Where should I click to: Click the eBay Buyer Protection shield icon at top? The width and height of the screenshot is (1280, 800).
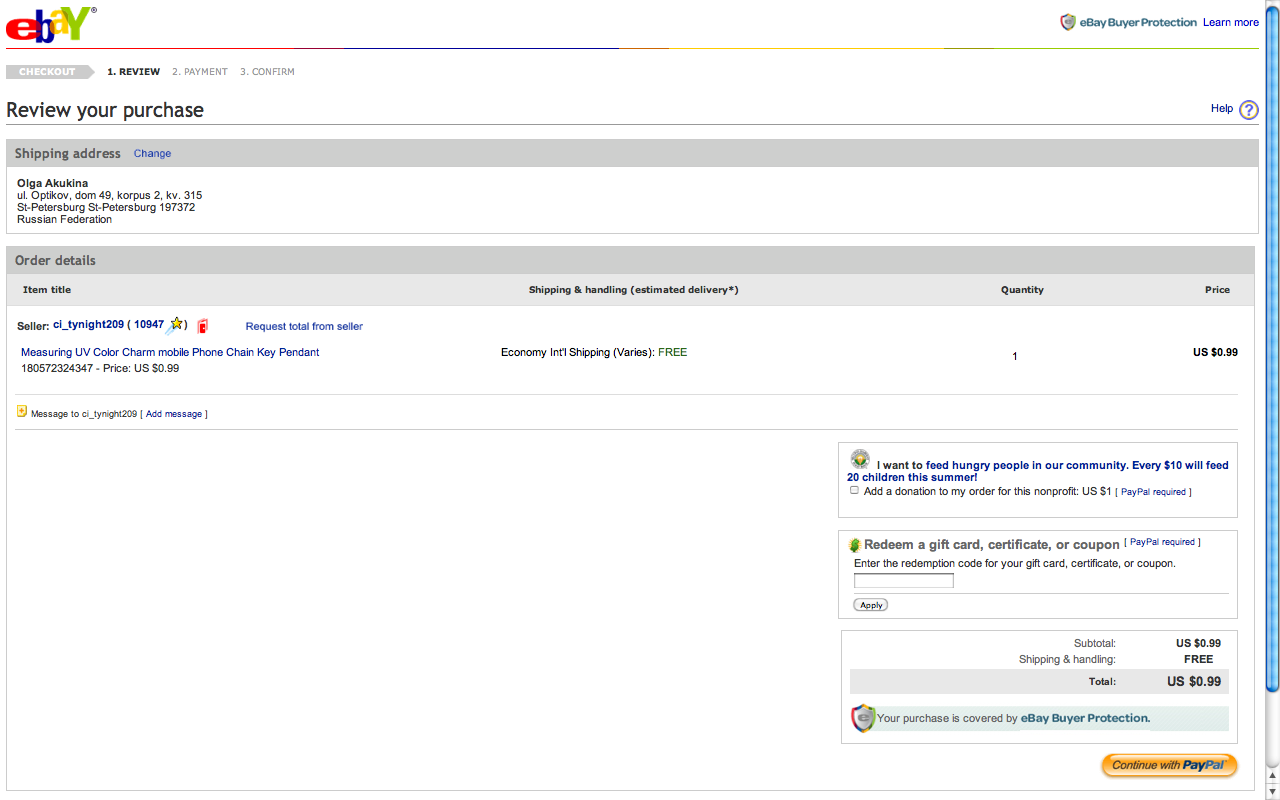click(1068, 22)
